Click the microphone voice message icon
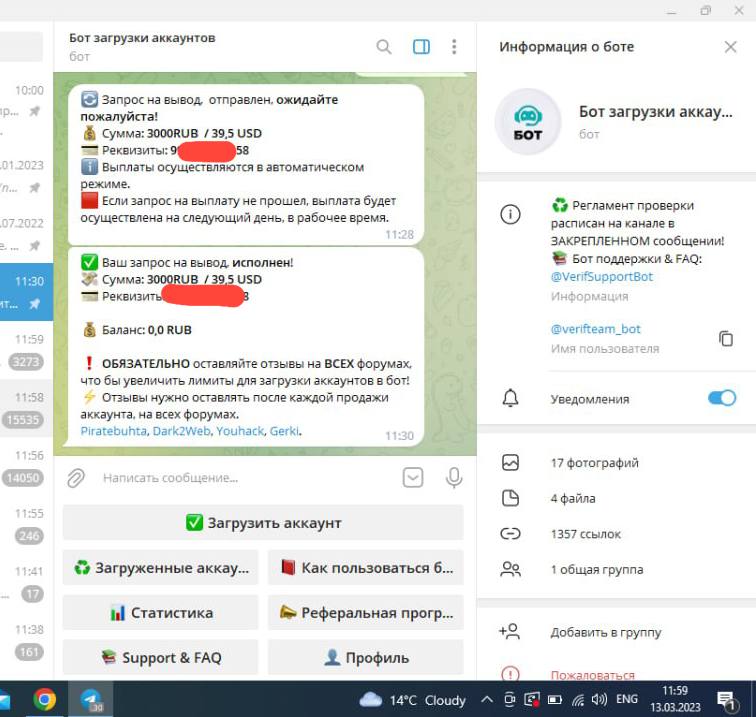756x717 pixels. pos(454,478)
